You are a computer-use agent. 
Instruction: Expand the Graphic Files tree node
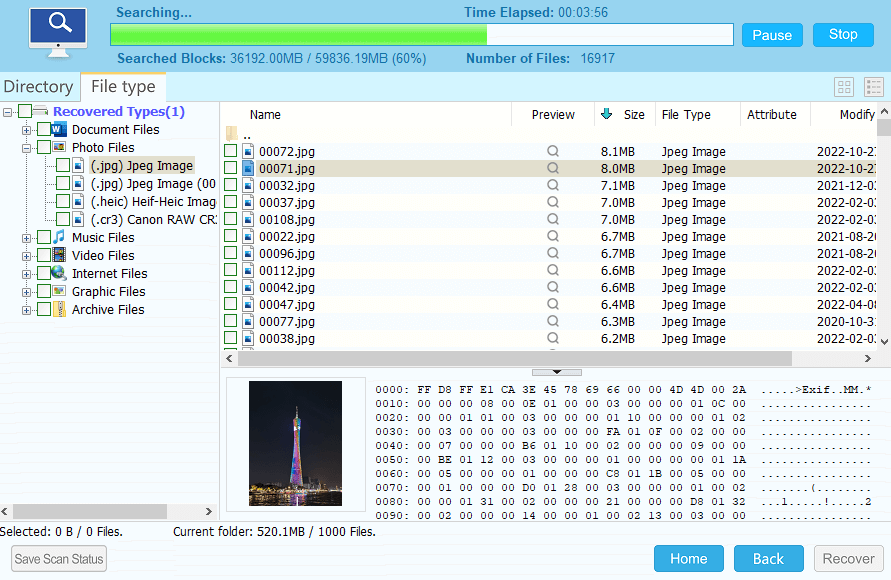pos(27,292)
